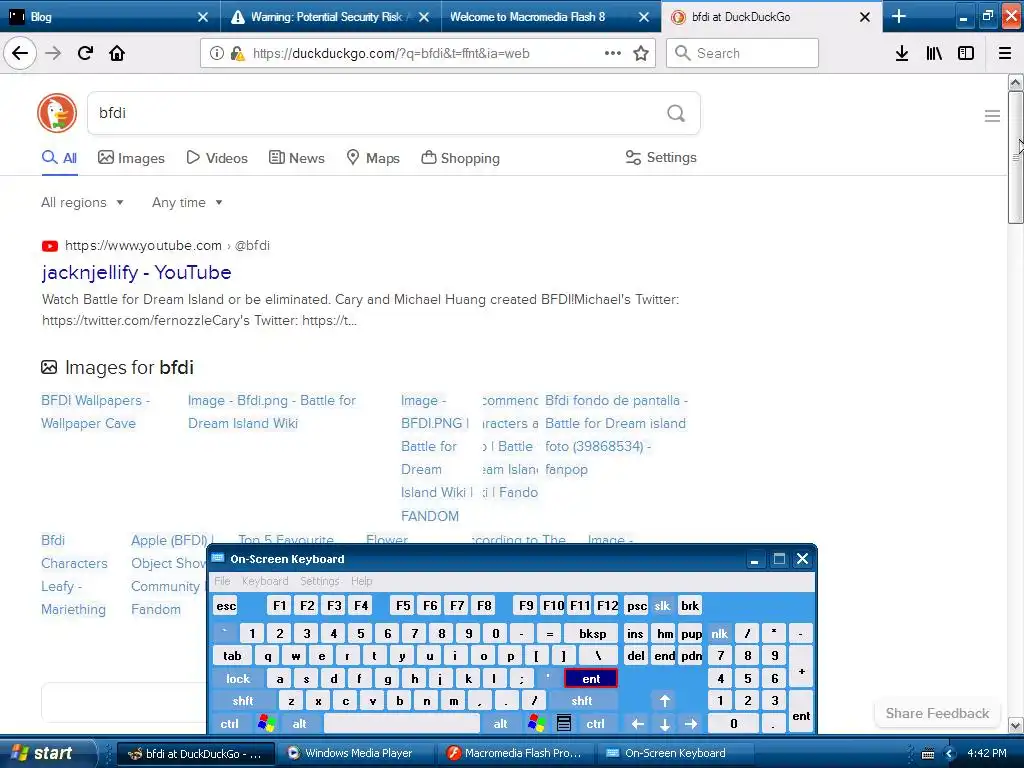
Task: Bookmark this page with the star icon
Action: tap(641, 54)
